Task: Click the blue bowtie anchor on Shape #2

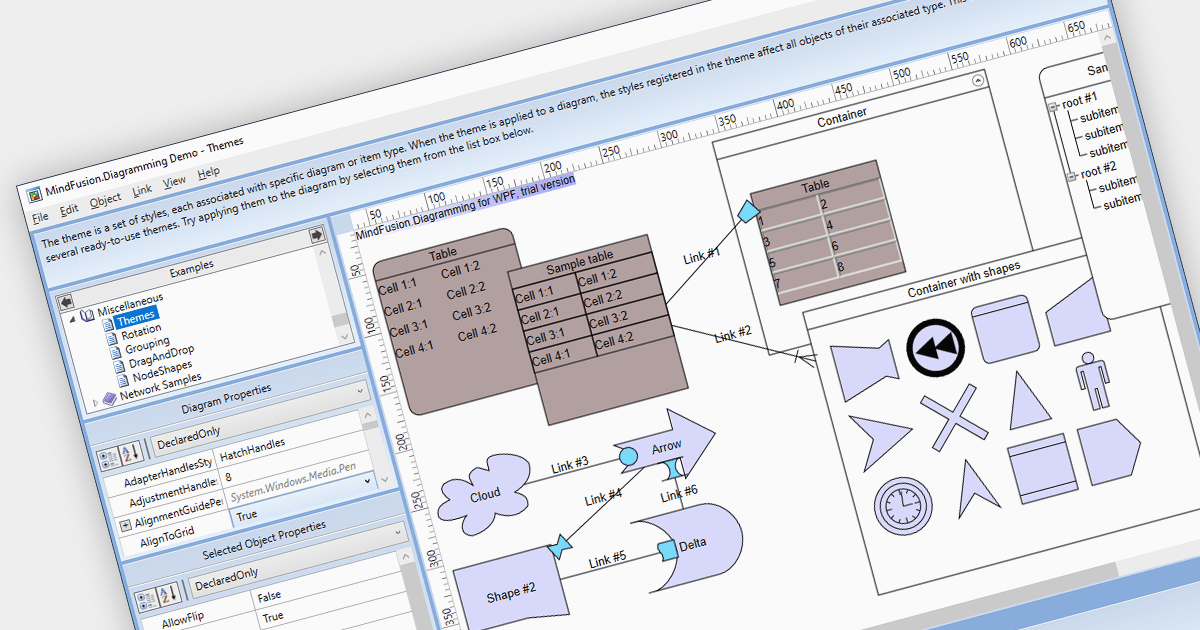Action: pos(560,546)
